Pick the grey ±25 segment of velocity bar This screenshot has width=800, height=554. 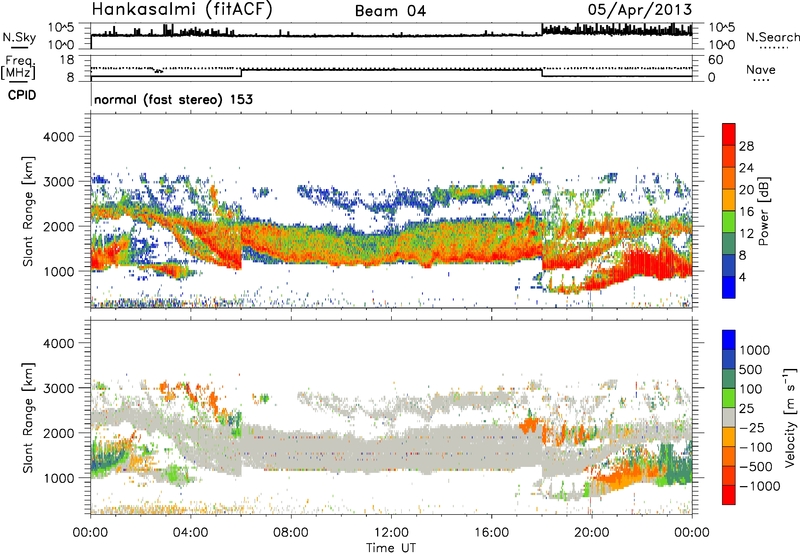(729, 418)
